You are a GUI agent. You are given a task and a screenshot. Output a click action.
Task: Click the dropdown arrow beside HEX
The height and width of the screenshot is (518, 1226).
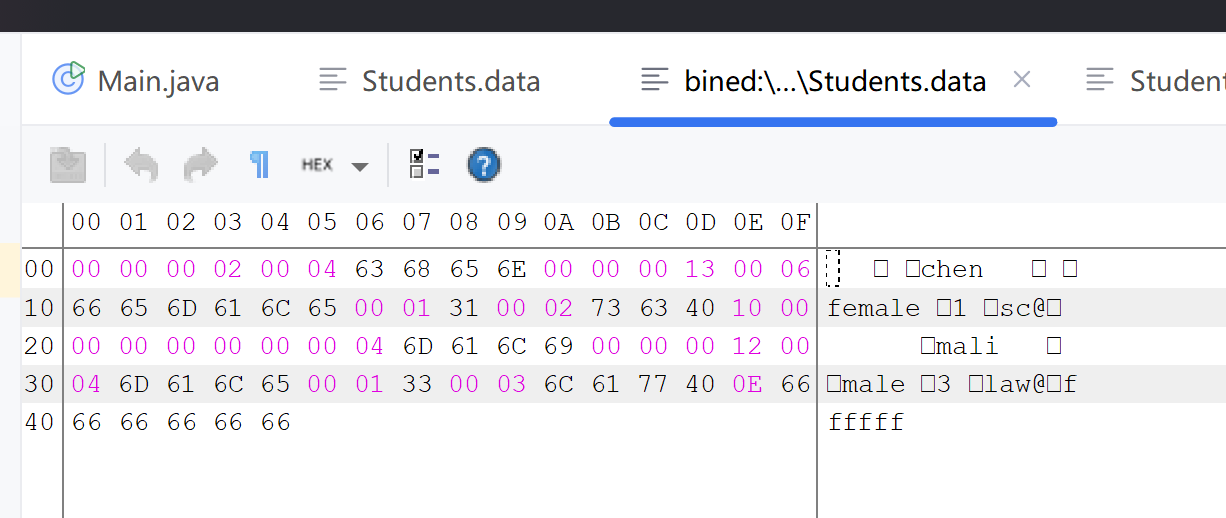[x=360, y=167]
